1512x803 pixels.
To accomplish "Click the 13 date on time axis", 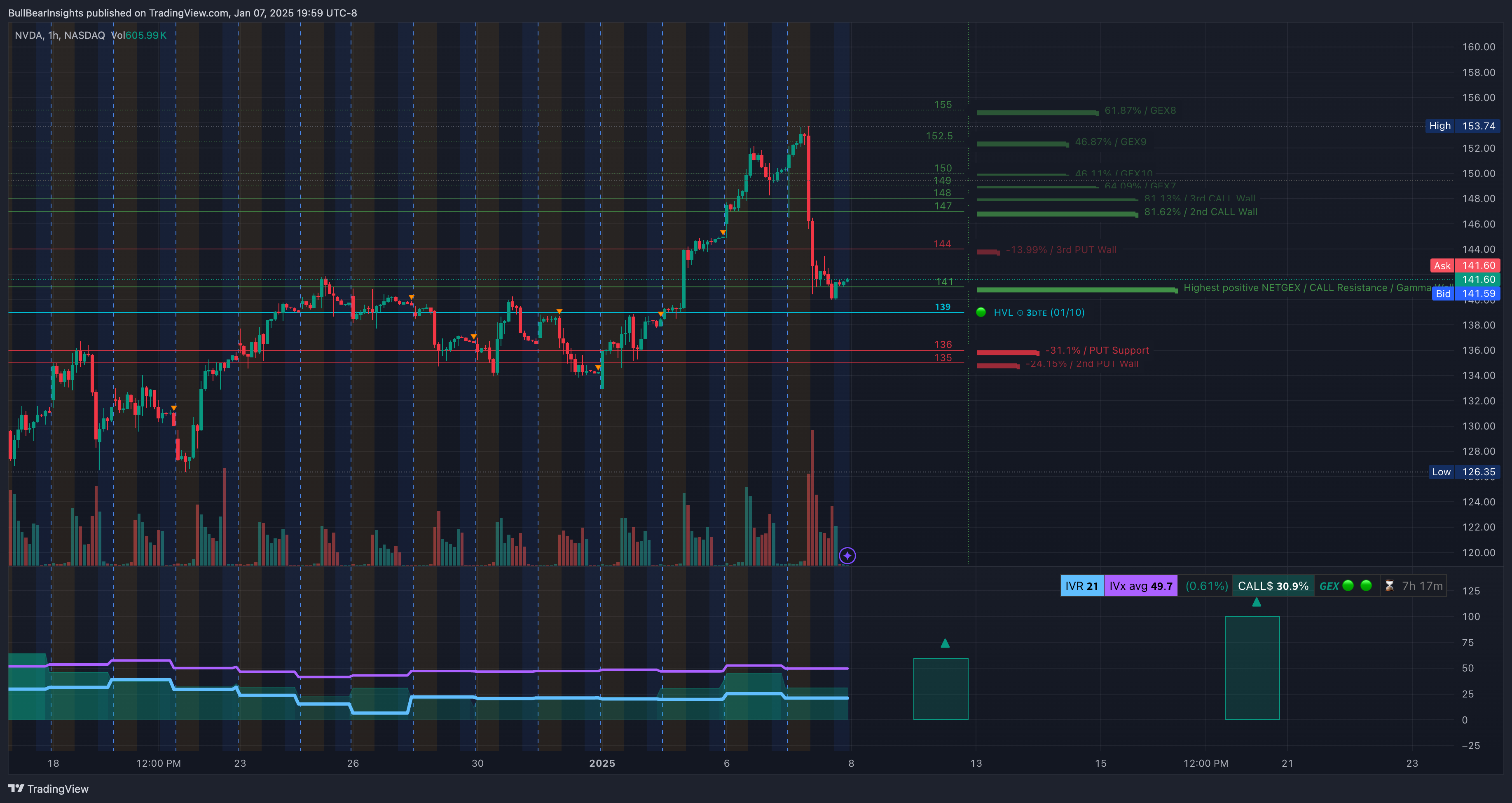I will pos(976,763).
